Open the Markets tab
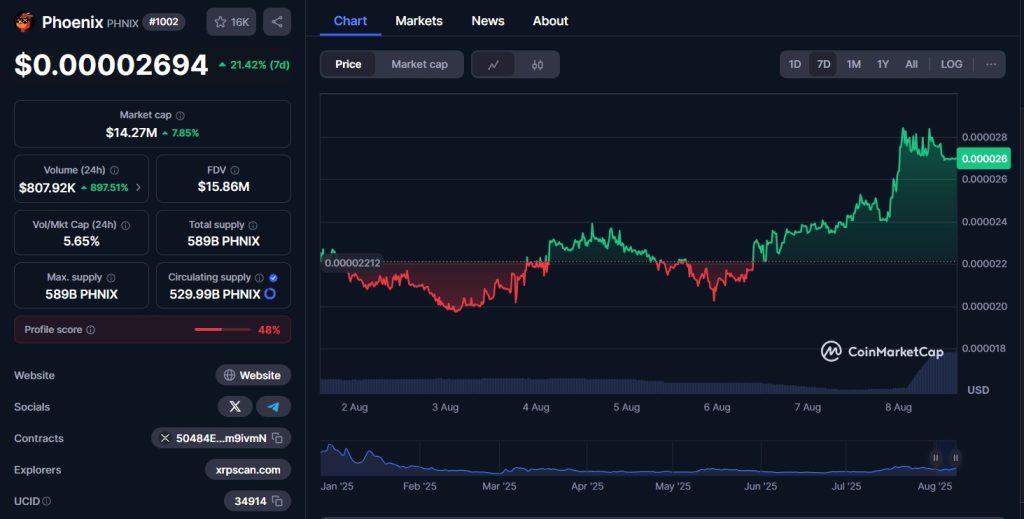Image resolution: width=1024 pixels, height=519 pixels. pos(419,21)
